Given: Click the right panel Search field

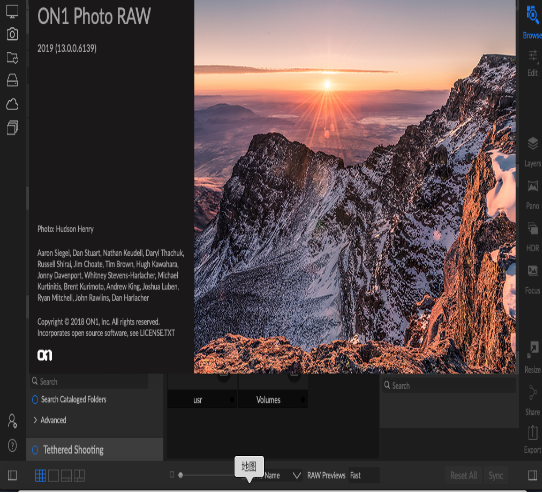Looking at the screenshot, I should coord(449,386).
